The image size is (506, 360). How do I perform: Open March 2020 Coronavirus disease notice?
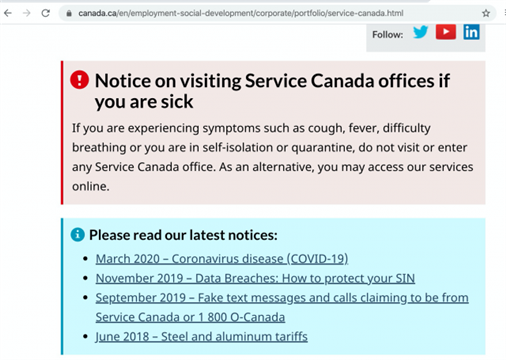click(222, 259)
